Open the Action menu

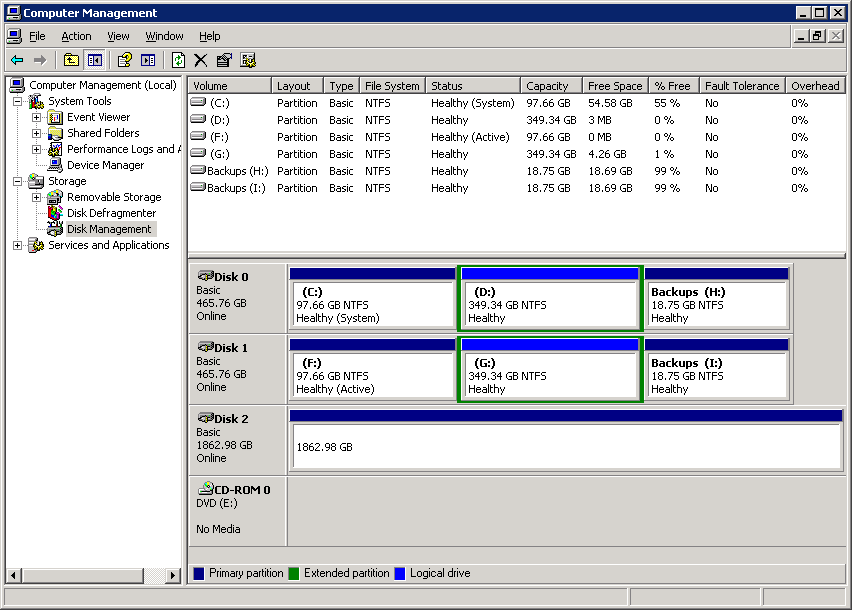(x=76, y=36)
